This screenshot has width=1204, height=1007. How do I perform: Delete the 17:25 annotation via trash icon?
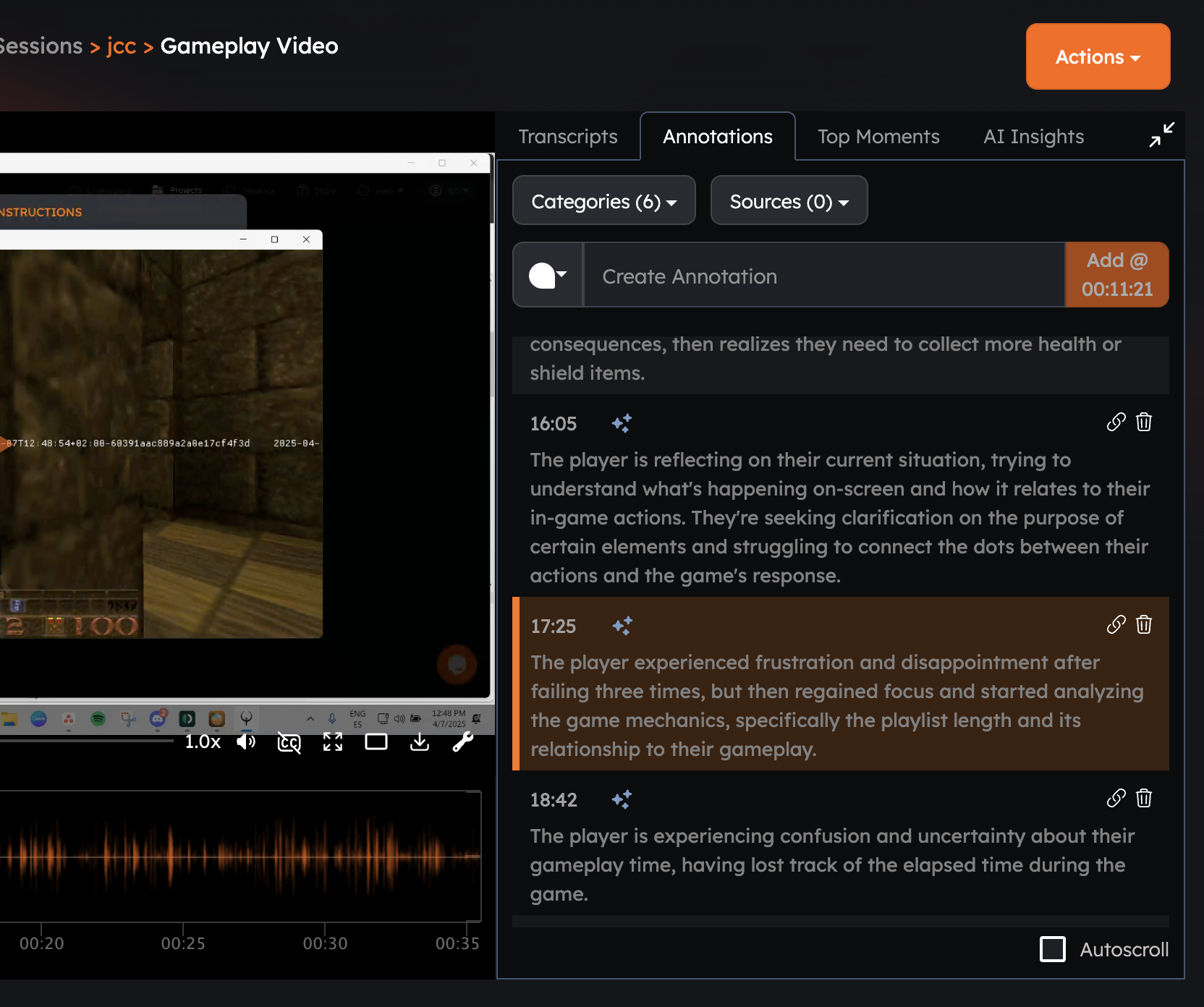(x=1144, y=624)
